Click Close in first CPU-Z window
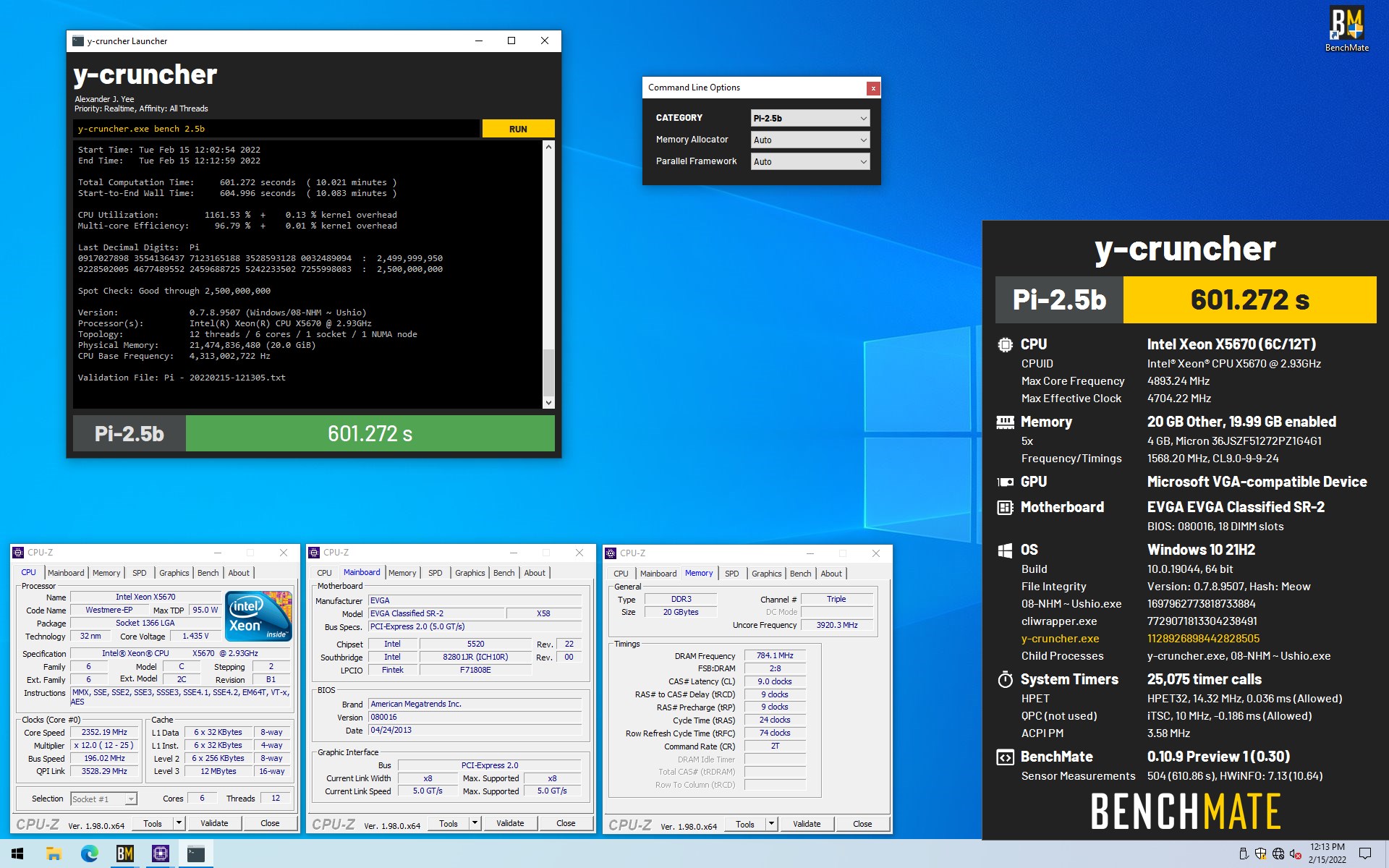 pyautogui.click(x=270, y=823)
